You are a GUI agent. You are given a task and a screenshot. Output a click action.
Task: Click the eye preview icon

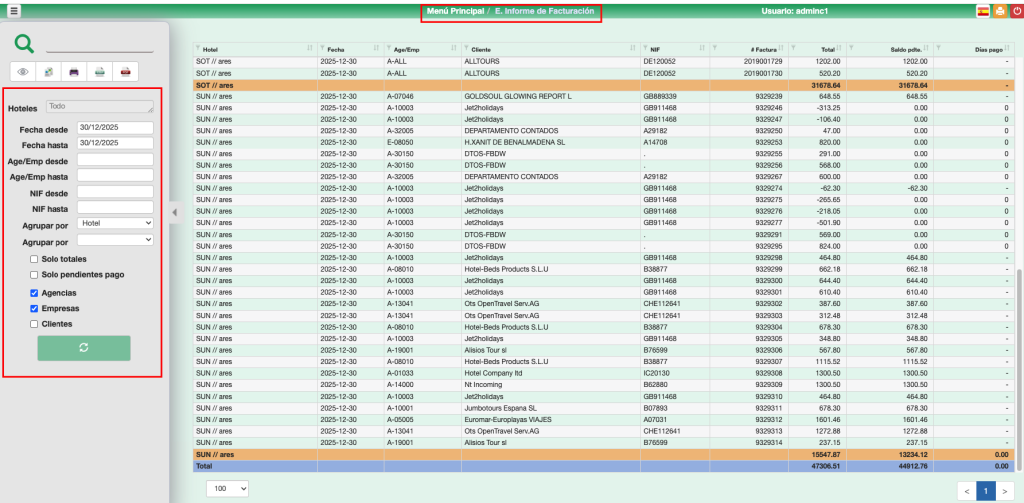23,72
